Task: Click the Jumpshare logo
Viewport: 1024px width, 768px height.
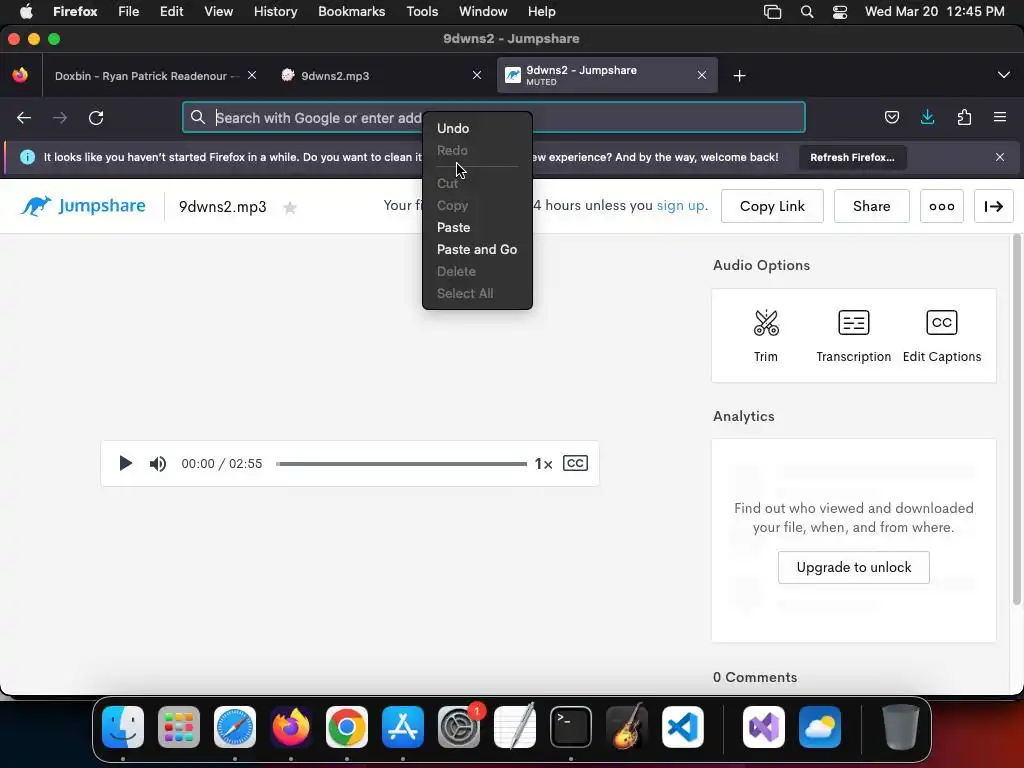Action: point(83,206)
